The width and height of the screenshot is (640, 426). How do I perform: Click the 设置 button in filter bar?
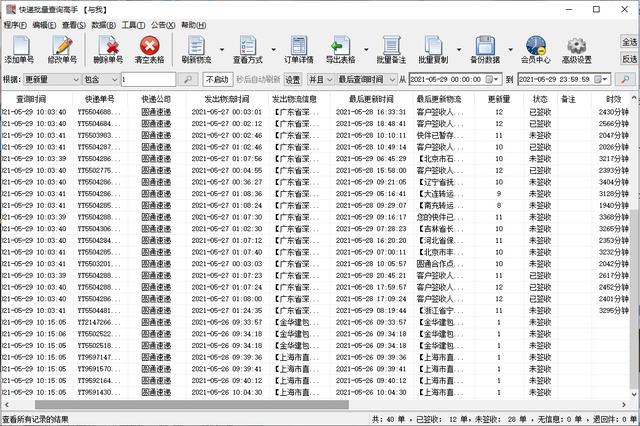(x=293, y=80)
